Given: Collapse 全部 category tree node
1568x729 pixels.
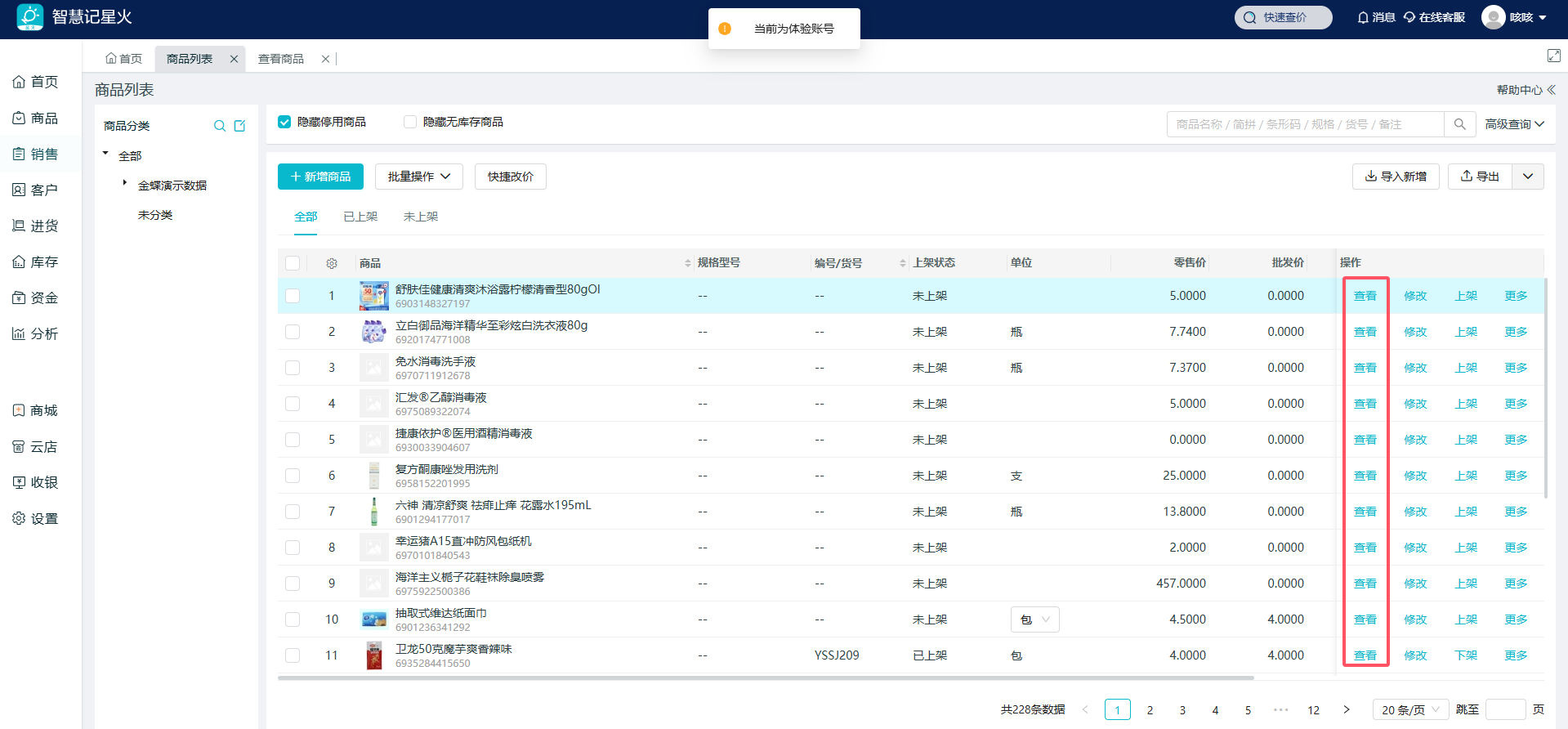Looking at the screenshot, I should point(105,154).
